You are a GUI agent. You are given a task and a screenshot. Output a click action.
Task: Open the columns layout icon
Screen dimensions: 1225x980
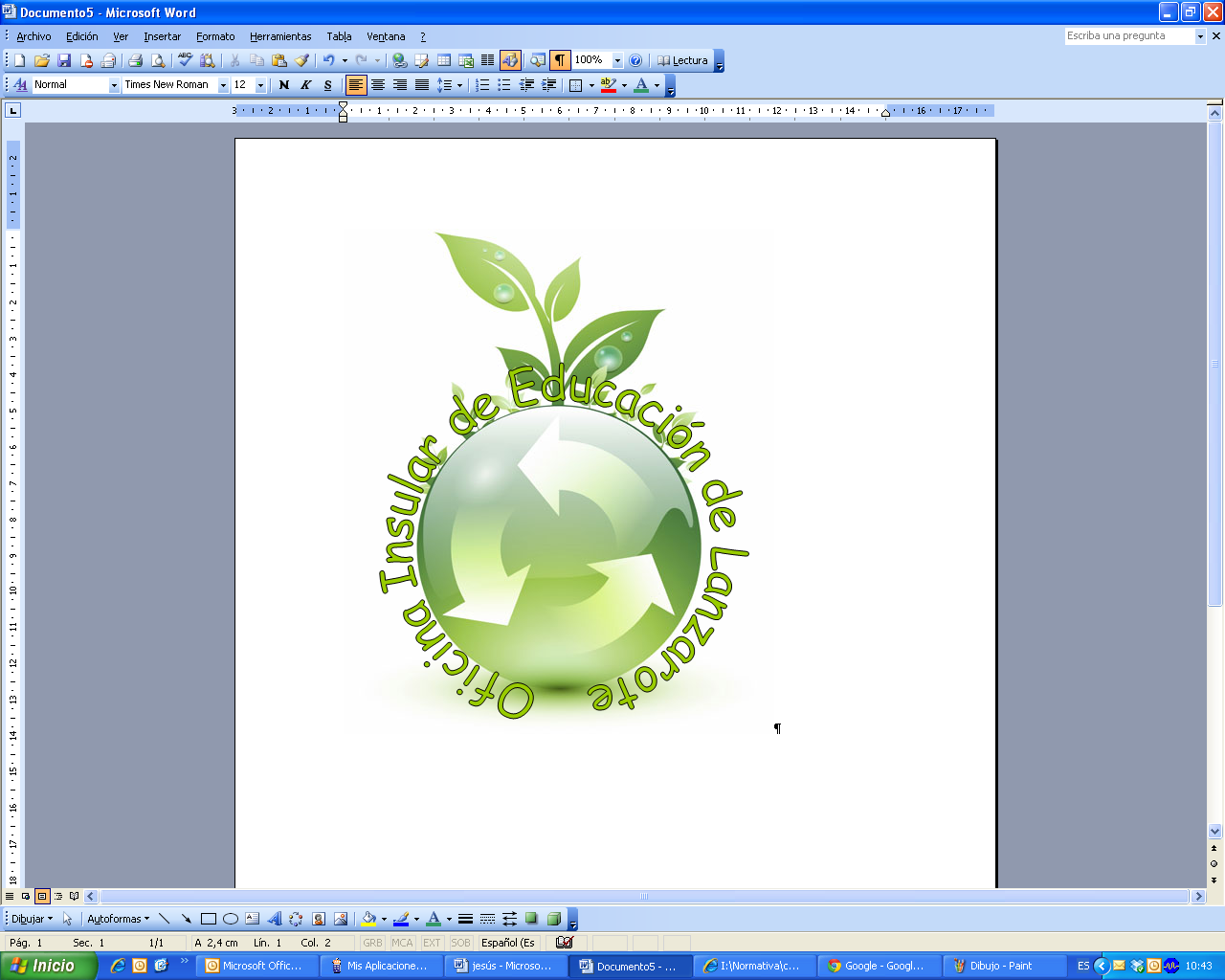click(x=488, y=60)
